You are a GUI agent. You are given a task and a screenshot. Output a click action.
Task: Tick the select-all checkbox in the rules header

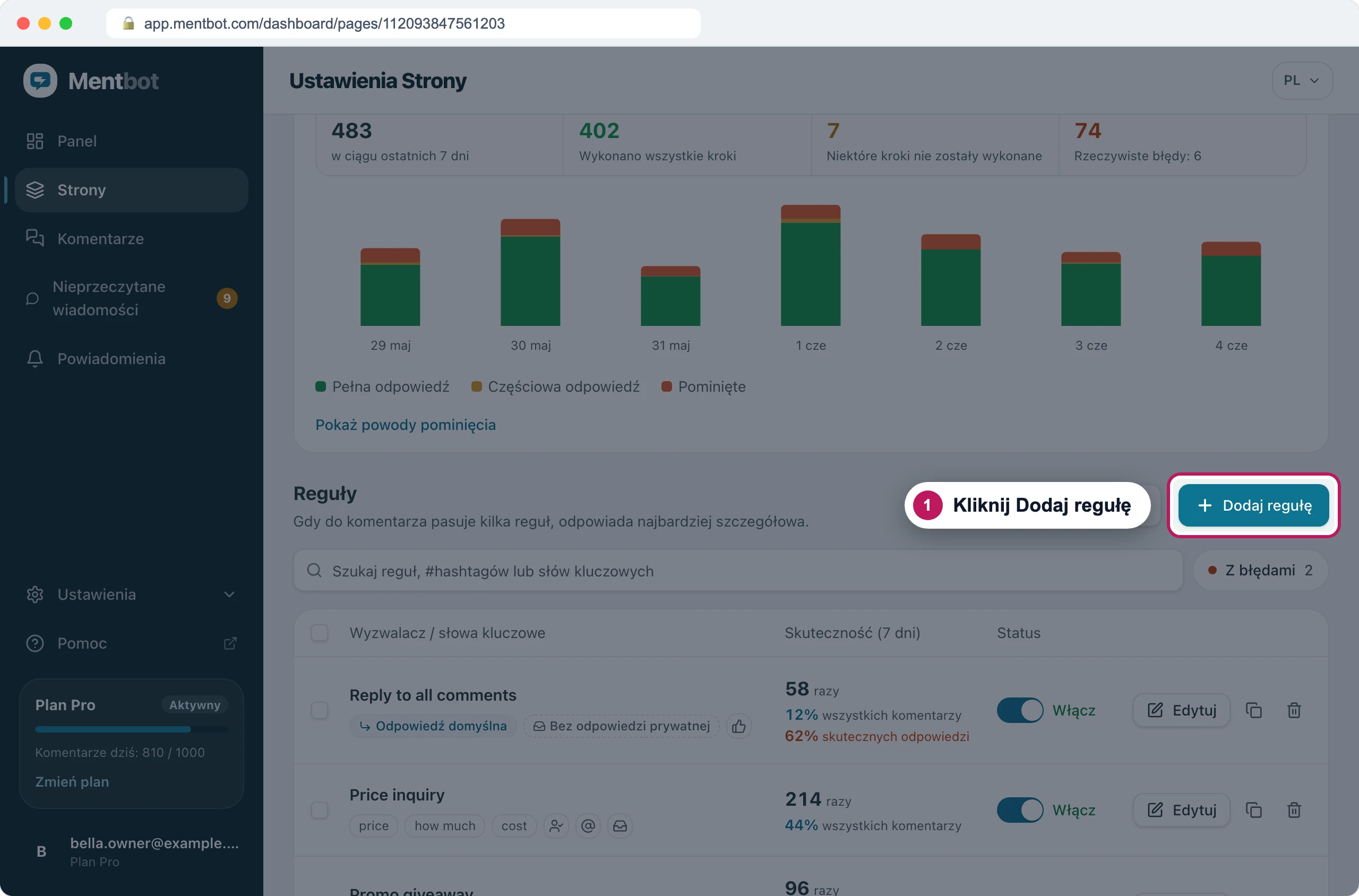[320, 633]
